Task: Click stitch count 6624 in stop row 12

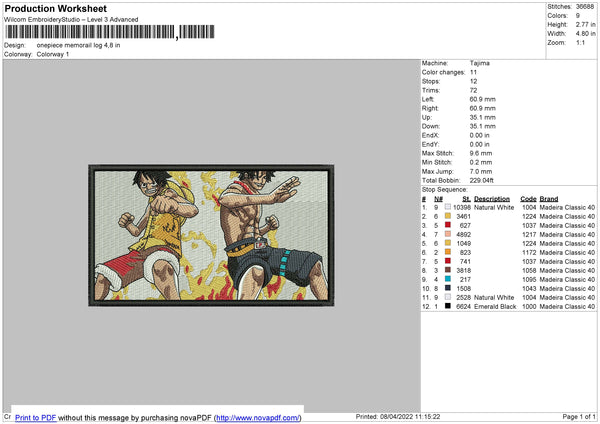Action: [463, 307]
